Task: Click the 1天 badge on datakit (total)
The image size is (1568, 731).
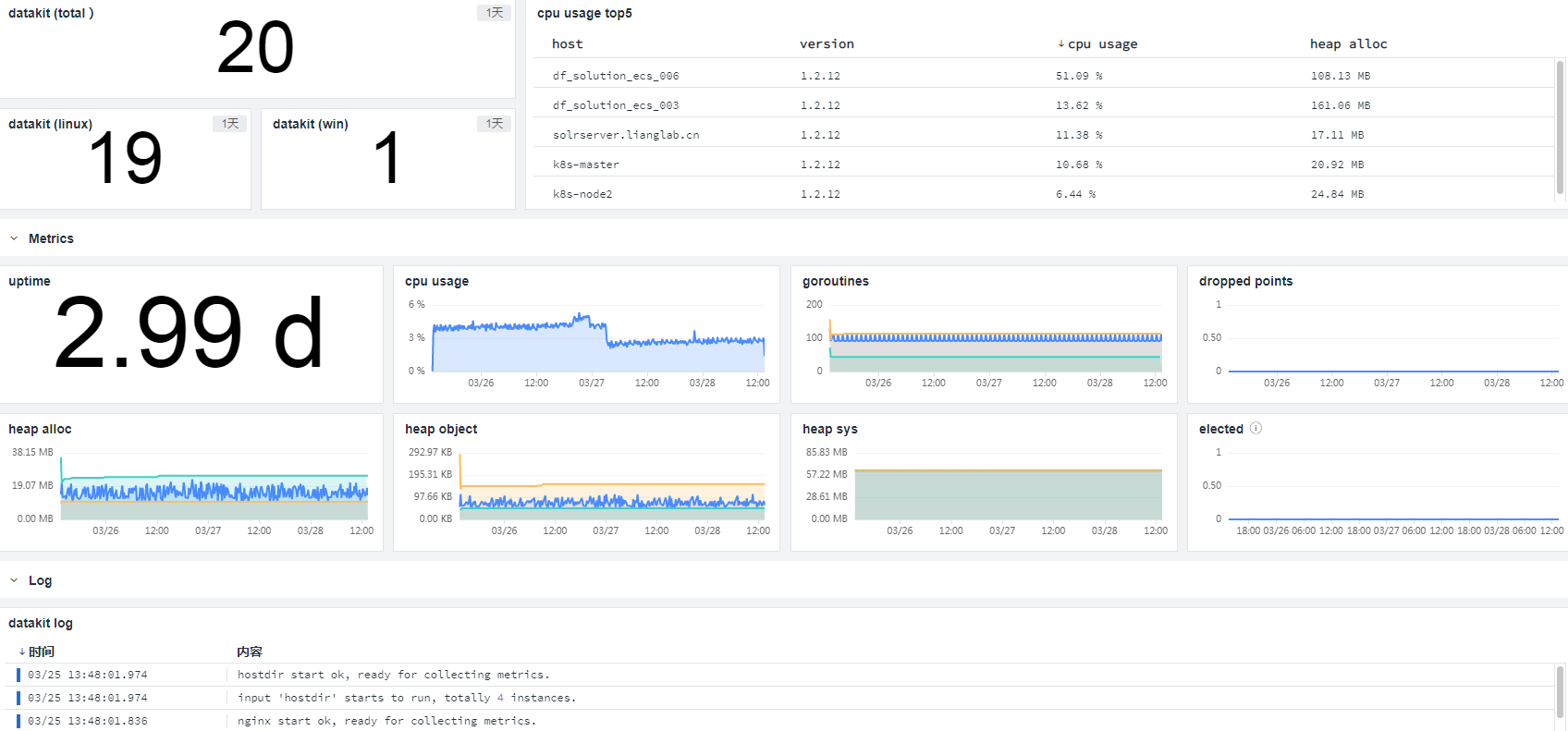Action: click(495, 13)
